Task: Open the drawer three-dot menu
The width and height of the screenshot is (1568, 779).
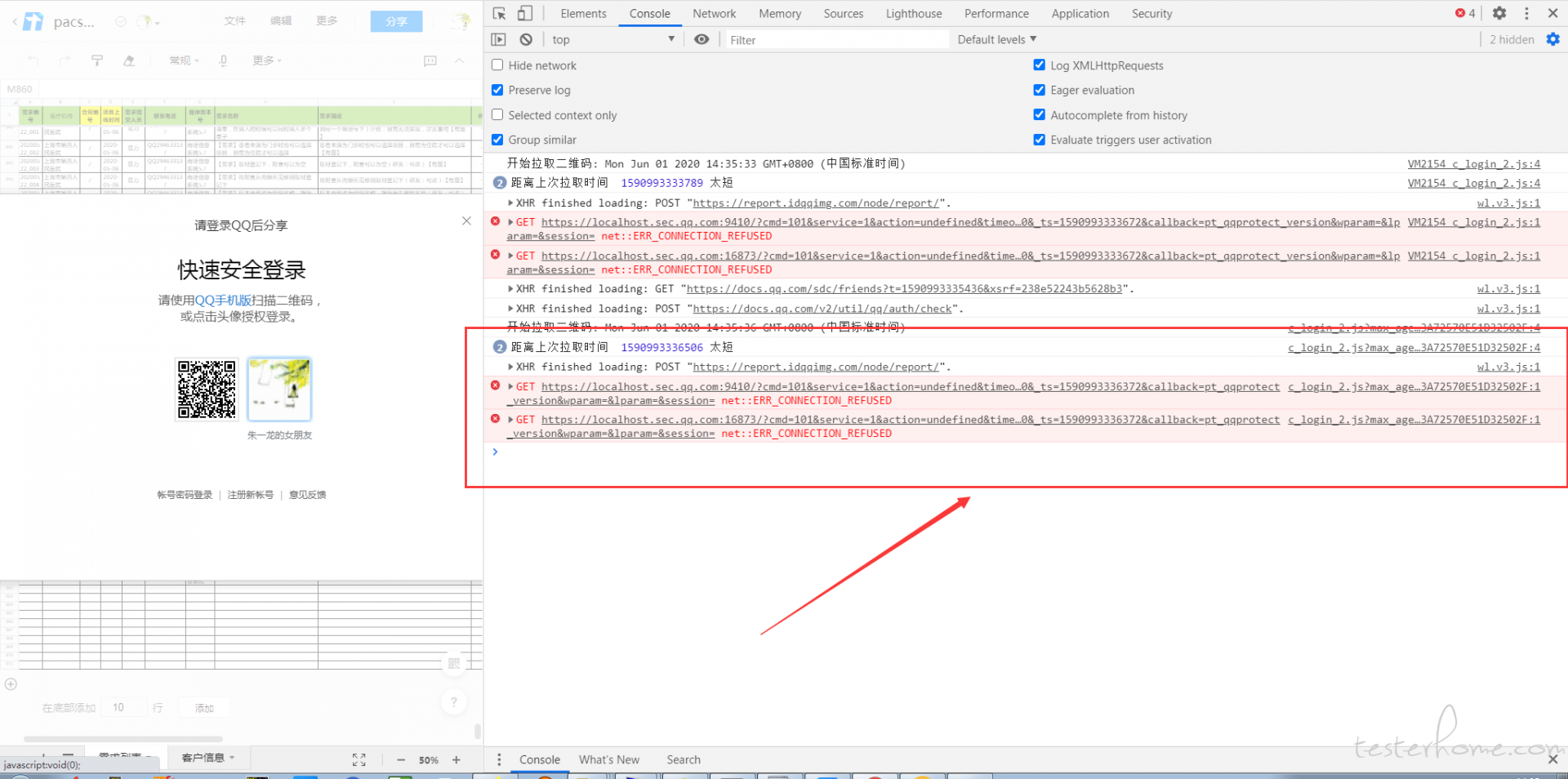Action: (499, 759)
